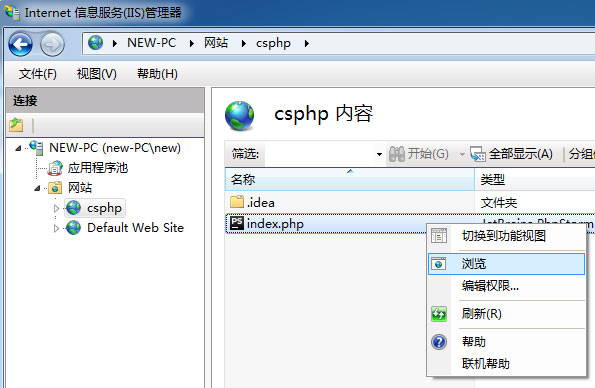Click the large globe beside csphp 内容 heading

239,116
